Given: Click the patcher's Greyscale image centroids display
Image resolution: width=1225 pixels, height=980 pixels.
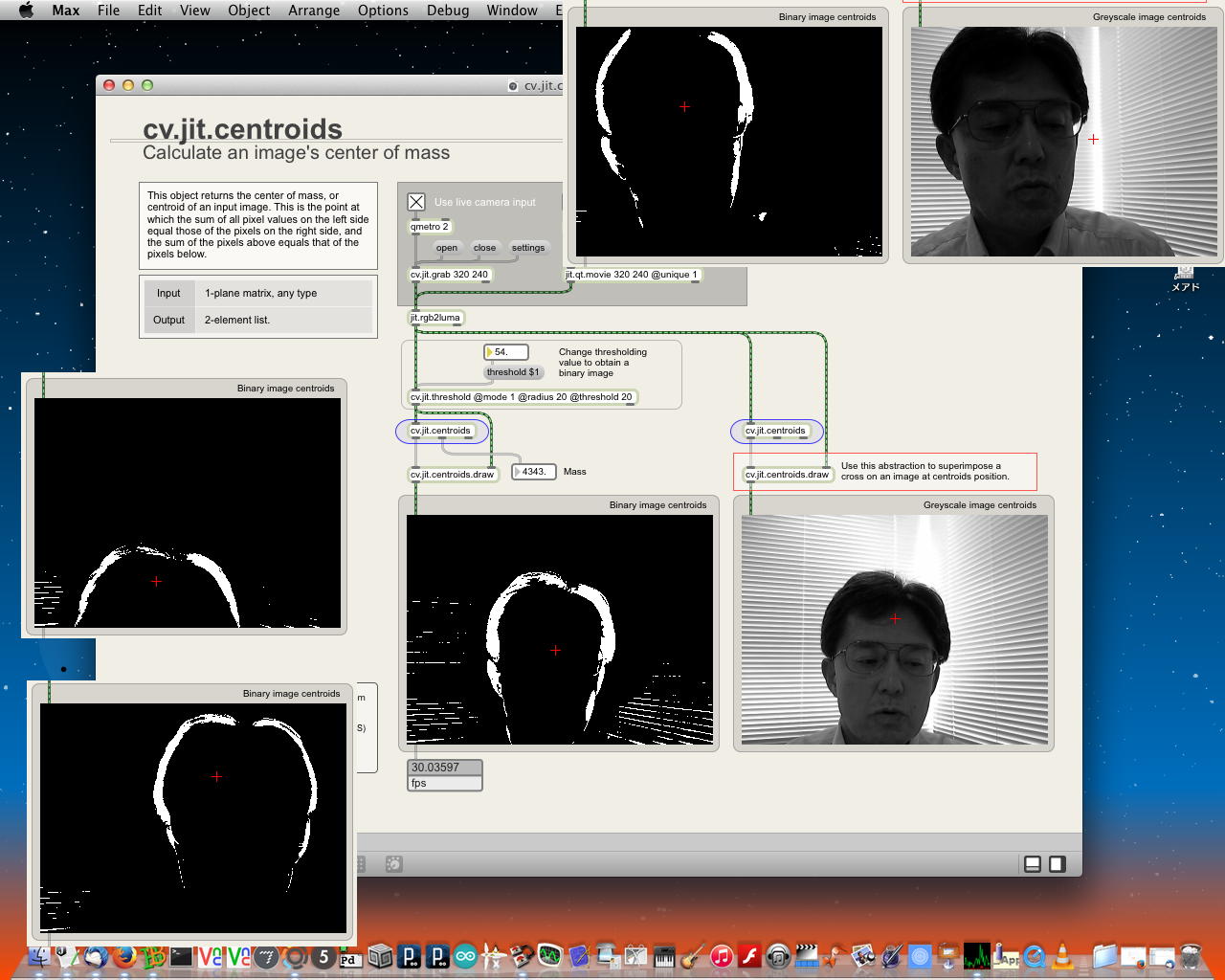Looking at the screenshot, I should (895, 630).
